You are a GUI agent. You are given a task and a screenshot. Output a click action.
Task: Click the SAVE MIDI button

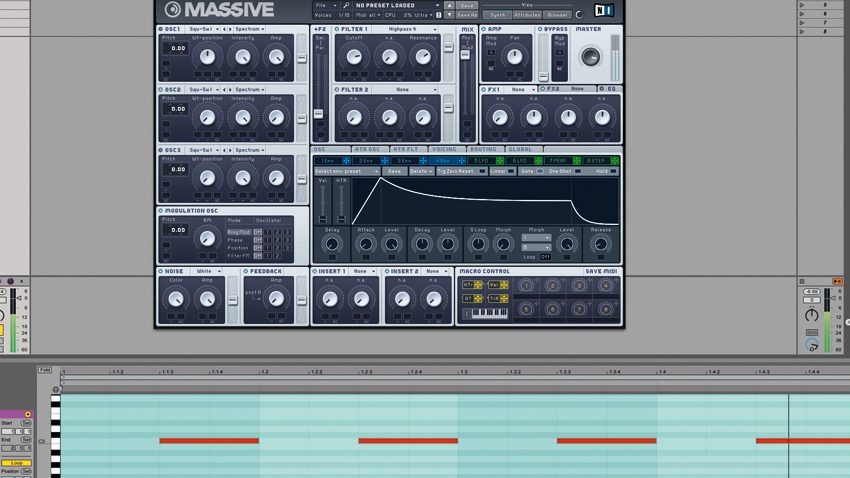[601, 272]
